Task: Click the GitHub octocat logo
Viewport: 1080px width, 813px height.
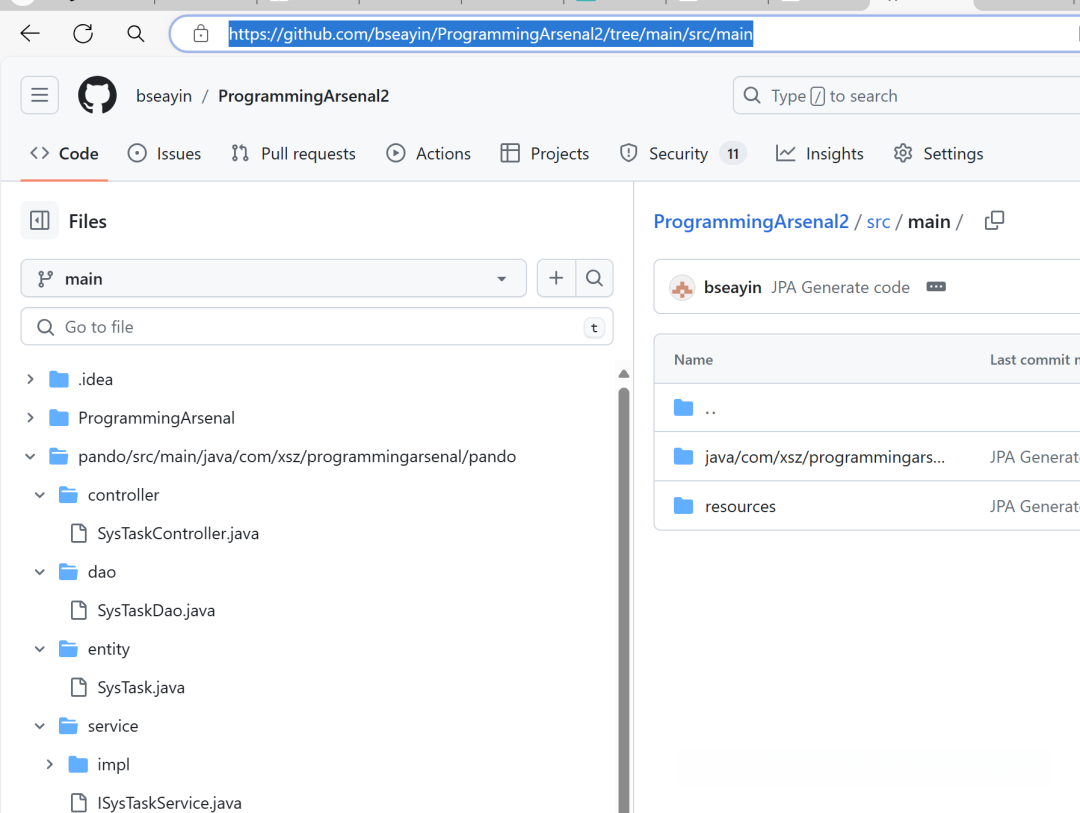Action: [96, 95]
